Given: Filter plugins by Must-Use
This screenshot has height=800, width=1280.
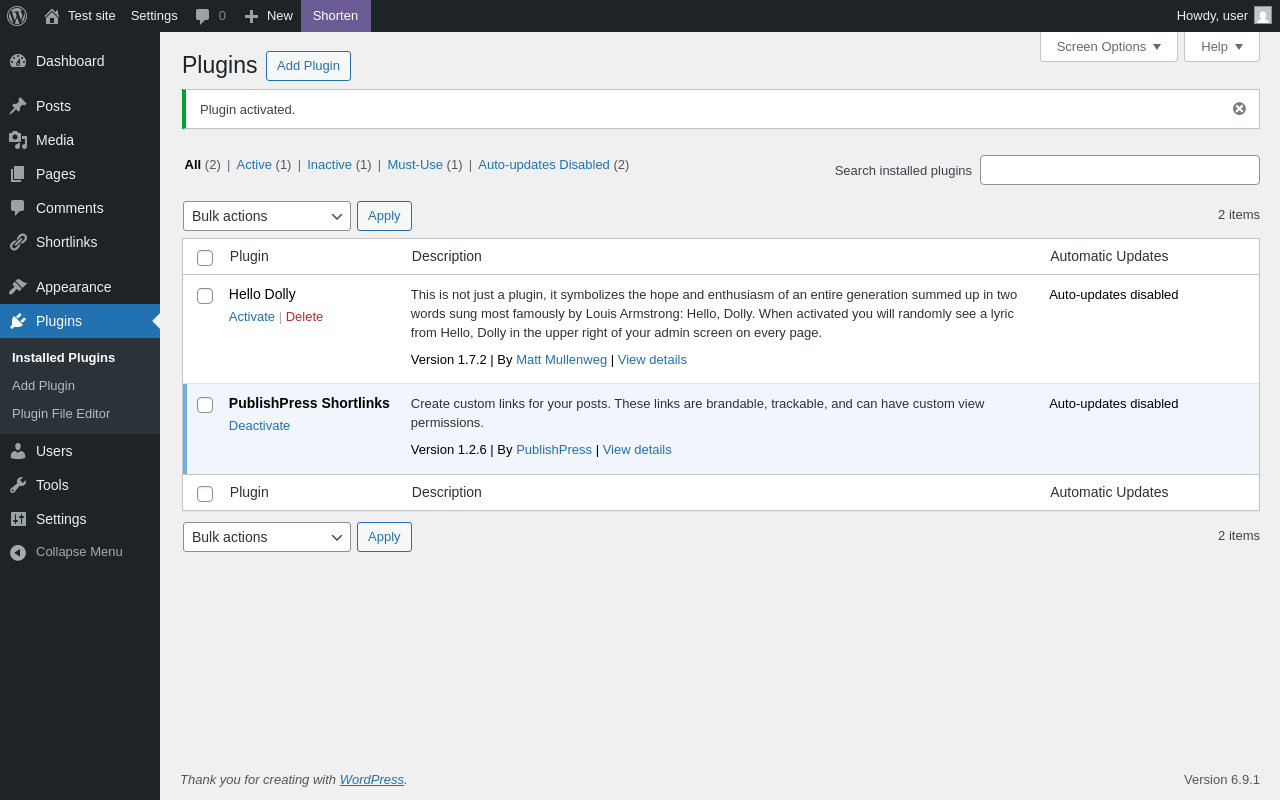Looking at the screenshot, I should pyautogui.click(x=415, y=165).
